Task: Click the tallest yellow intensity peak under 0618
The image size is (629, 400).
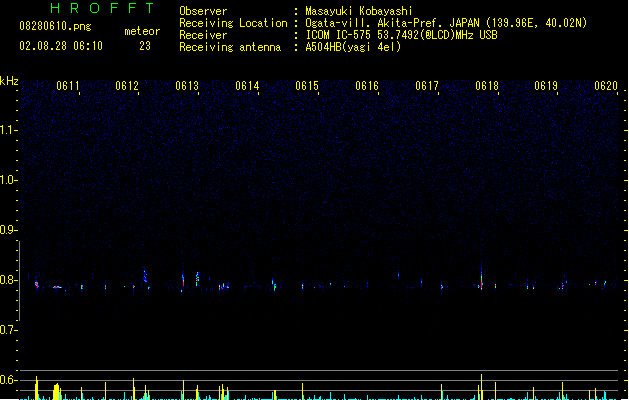Action: point(481,387)
